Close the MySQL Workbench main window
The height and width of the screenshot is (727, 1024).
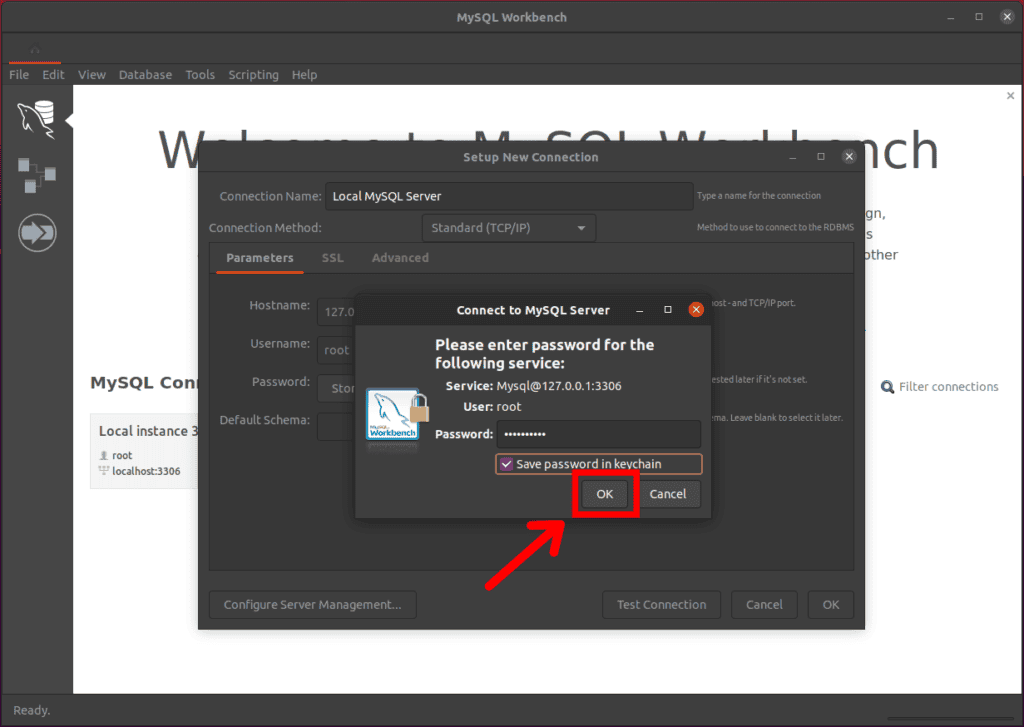(x=1007, y=17)
